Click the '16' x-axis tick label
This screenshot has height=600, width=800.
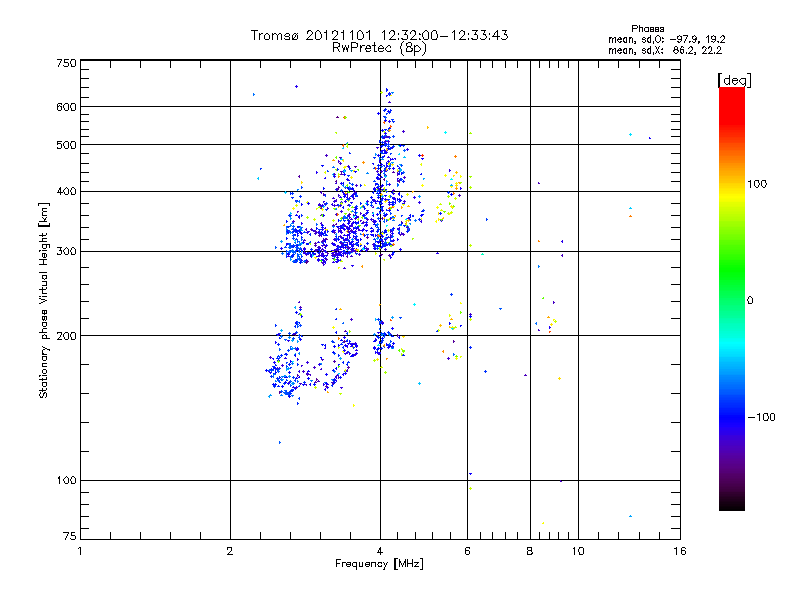pos(680,551)
